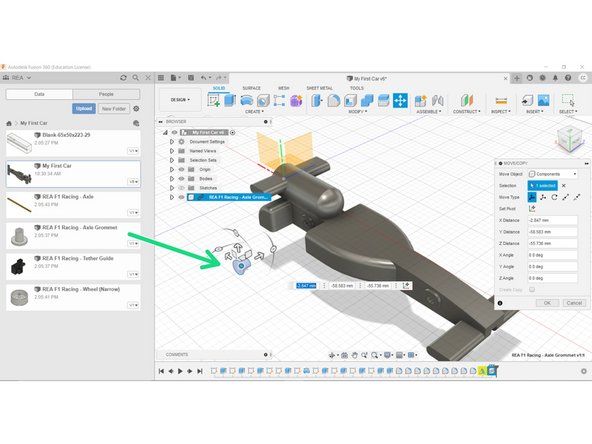Click the Insert Derive icon
Image resolution: width=592 pixels, height=444 pixels.
[x=527, y=100]
